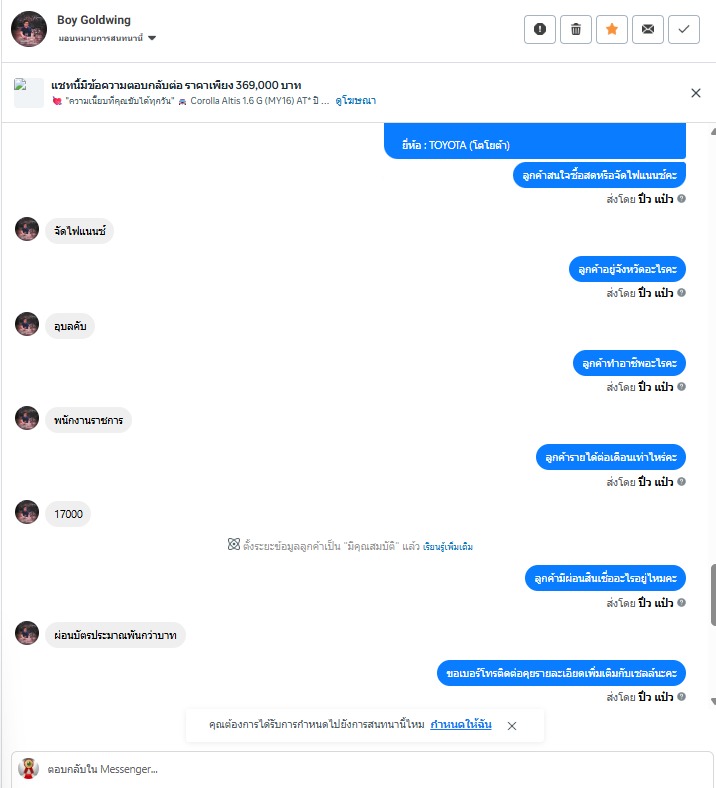
Task: Click the chat scrollbar thumb
Action: point(713,595)
